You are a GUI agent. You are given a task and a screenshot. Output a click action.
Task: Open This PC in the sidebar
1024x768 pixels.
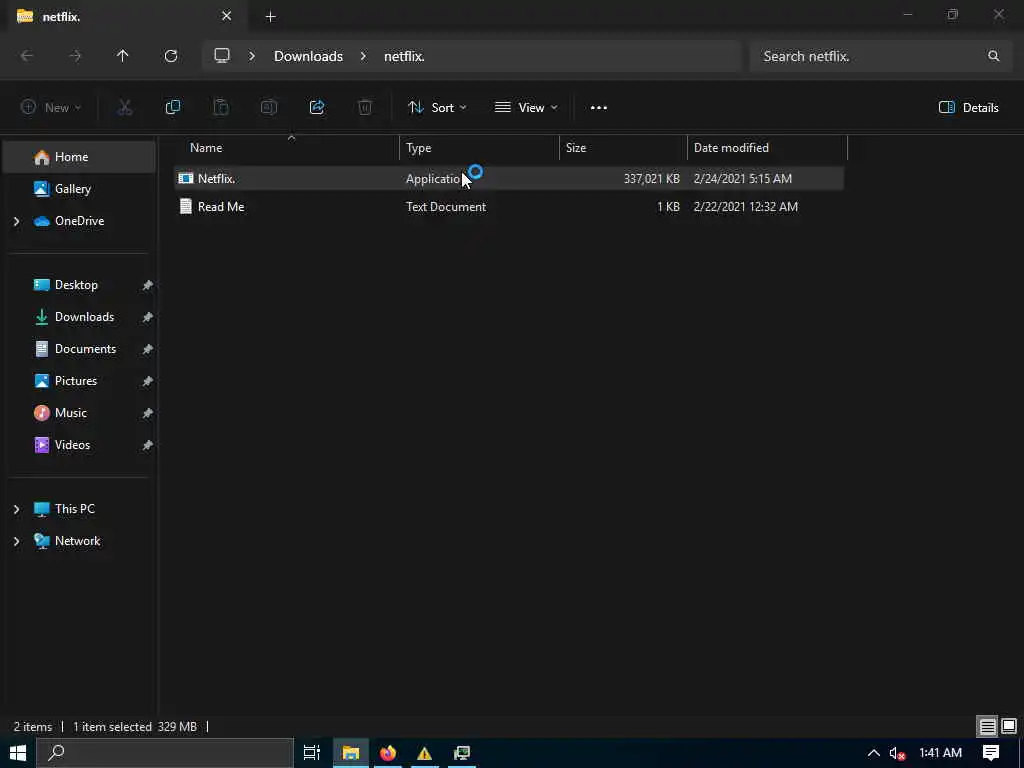tap(79, 509)
